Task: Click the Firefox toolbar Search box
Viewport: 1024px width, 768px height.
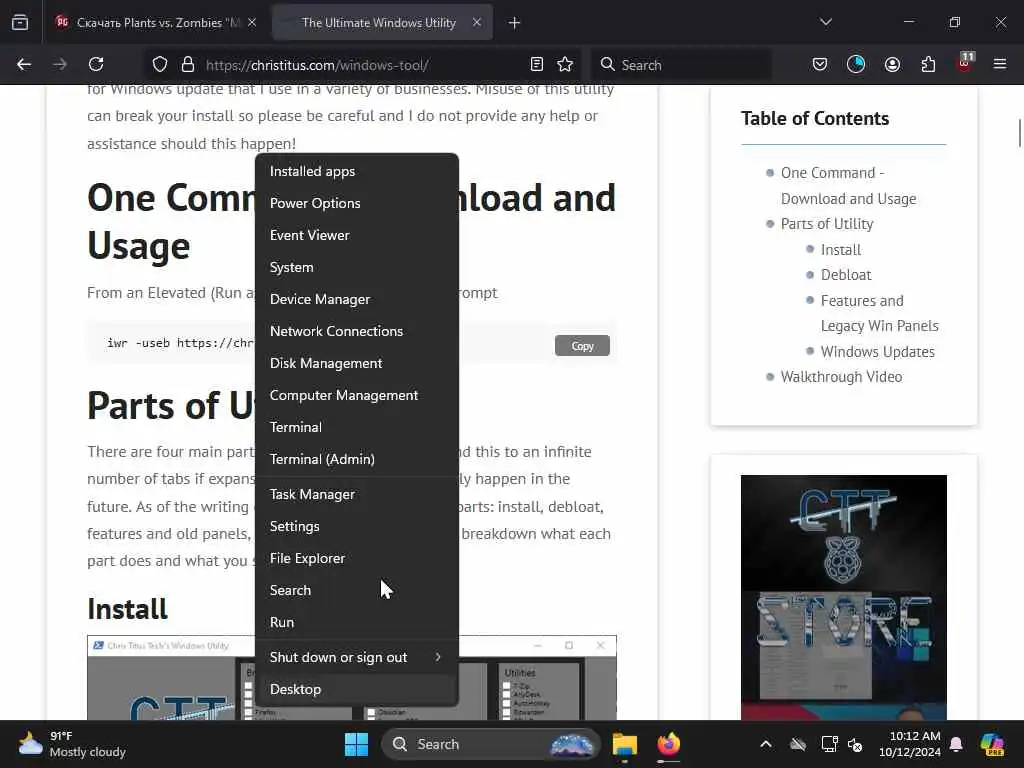Action: (681, 65)
